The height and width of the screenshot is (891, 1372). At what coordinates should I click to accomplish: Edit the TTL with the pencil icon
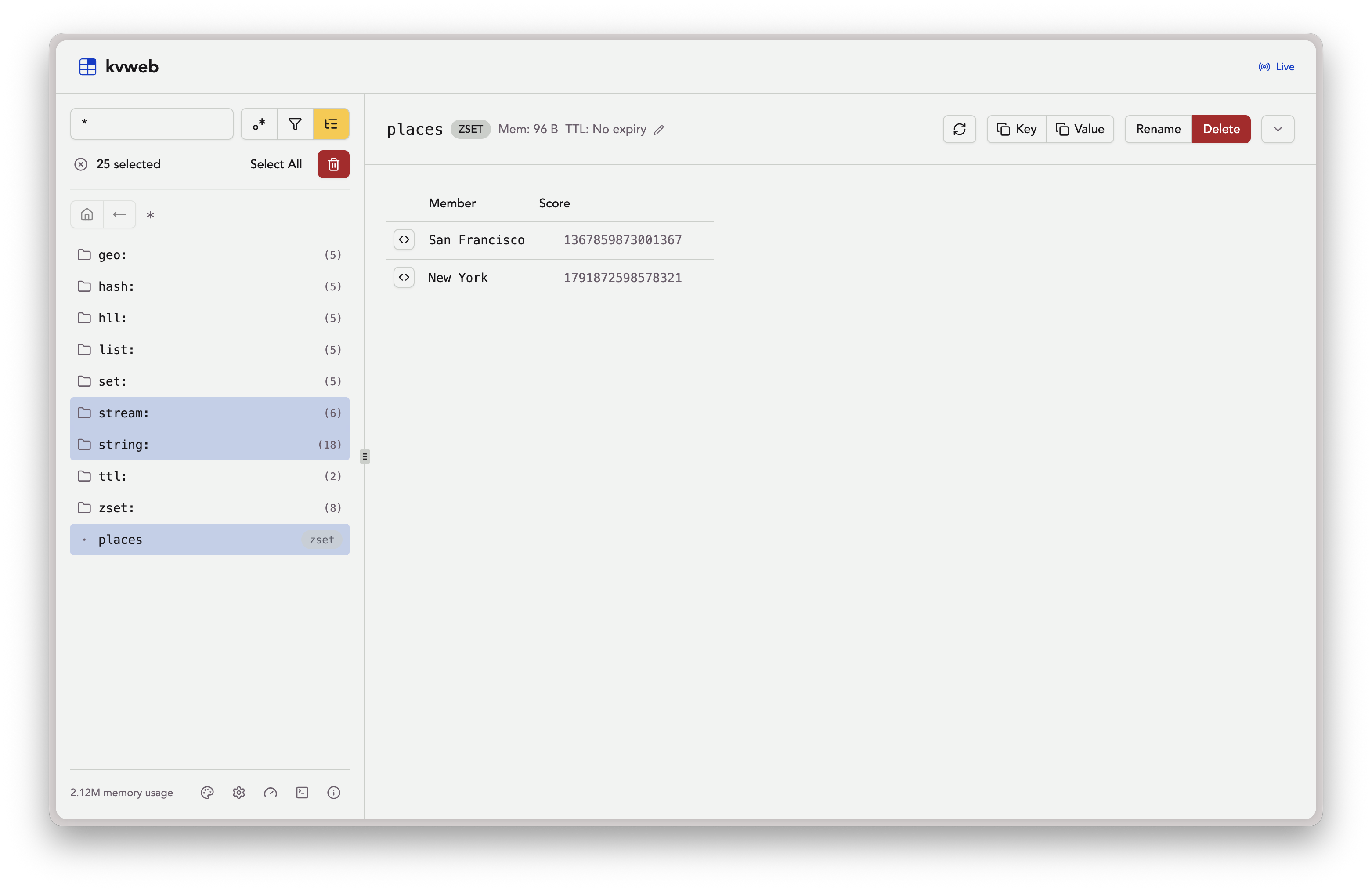click(x=659, y=130)
